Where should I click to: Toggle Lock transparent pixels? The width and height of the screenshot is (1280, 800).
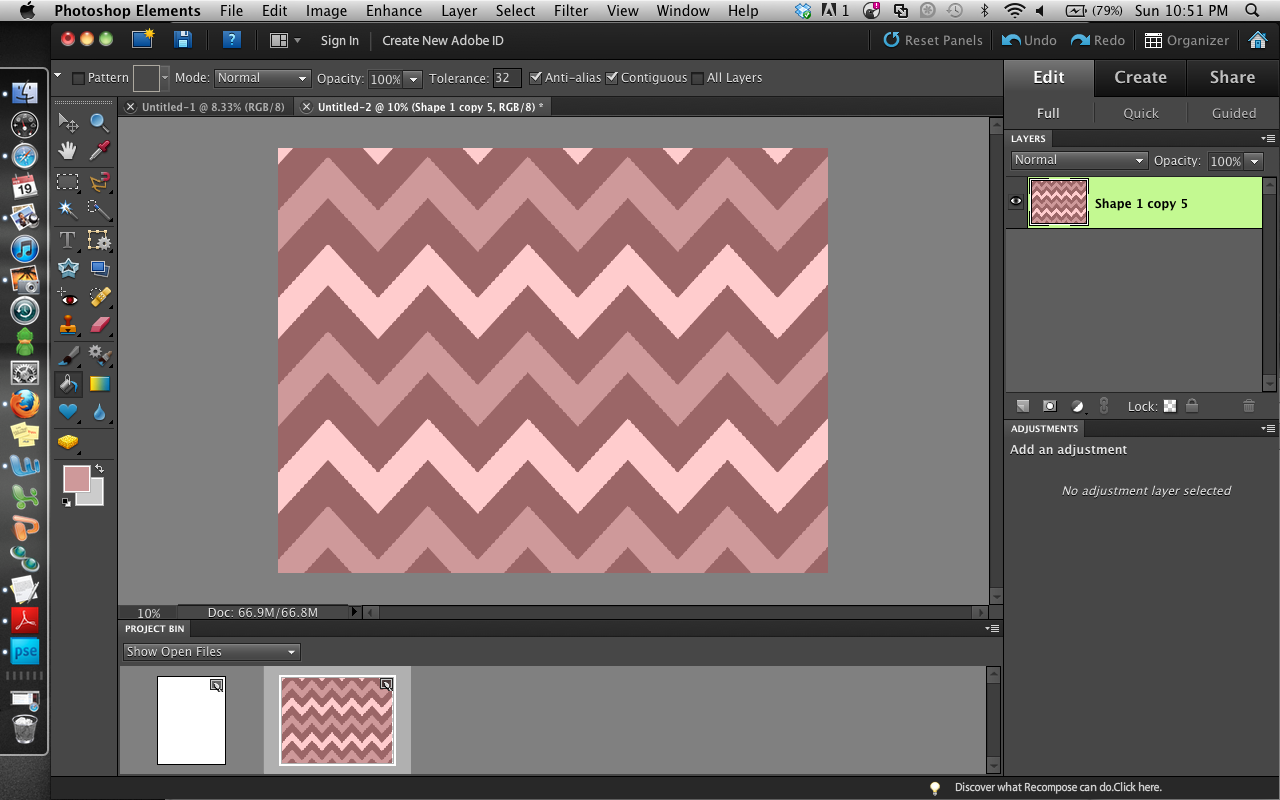point(1169,406)
